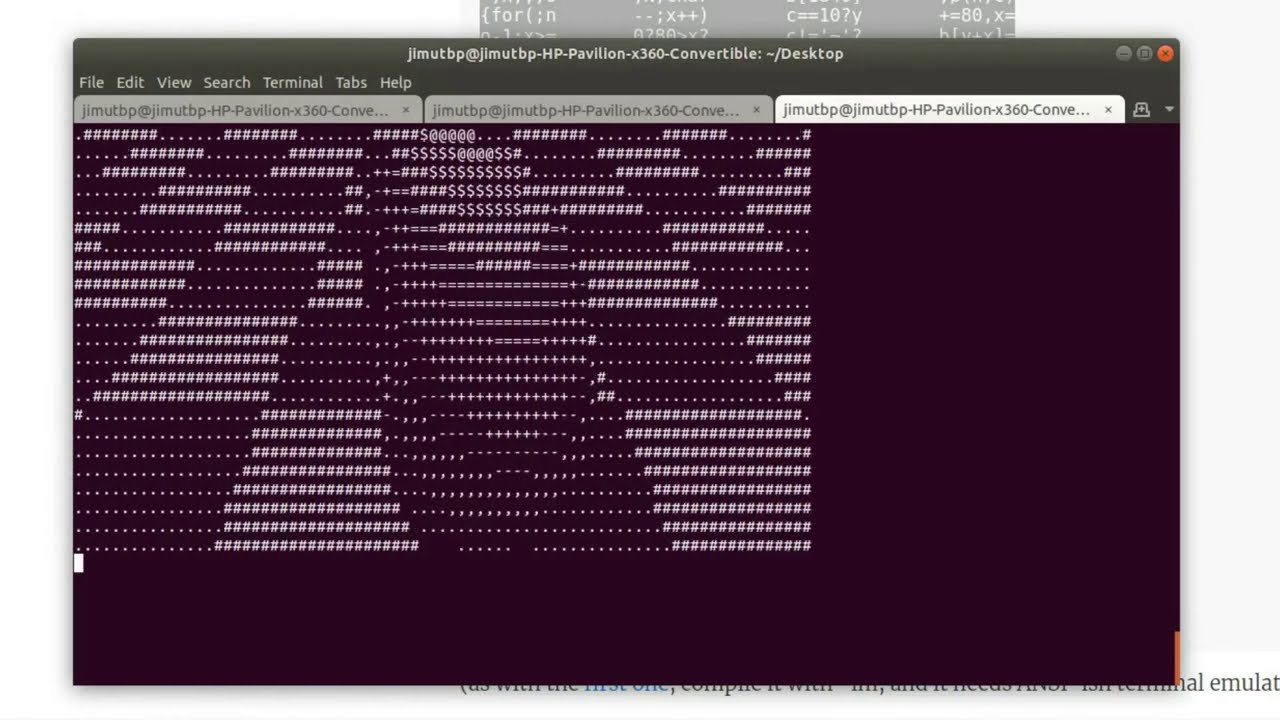Open the Search menu
The image size is (1280, 720).
click(227, 82)
